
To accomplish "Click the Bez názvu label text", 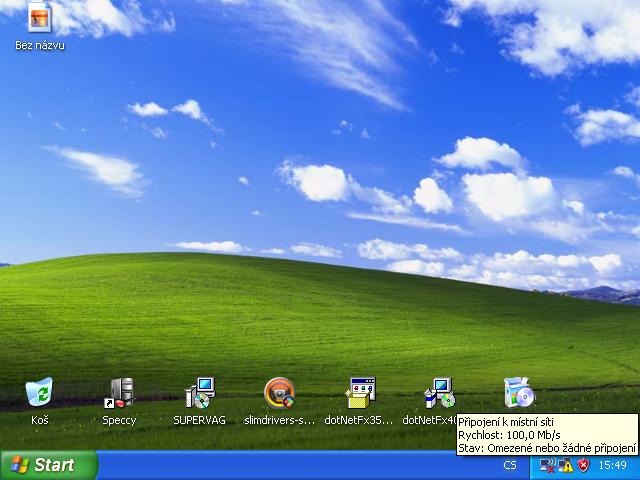I will click(x=40, y=46).
